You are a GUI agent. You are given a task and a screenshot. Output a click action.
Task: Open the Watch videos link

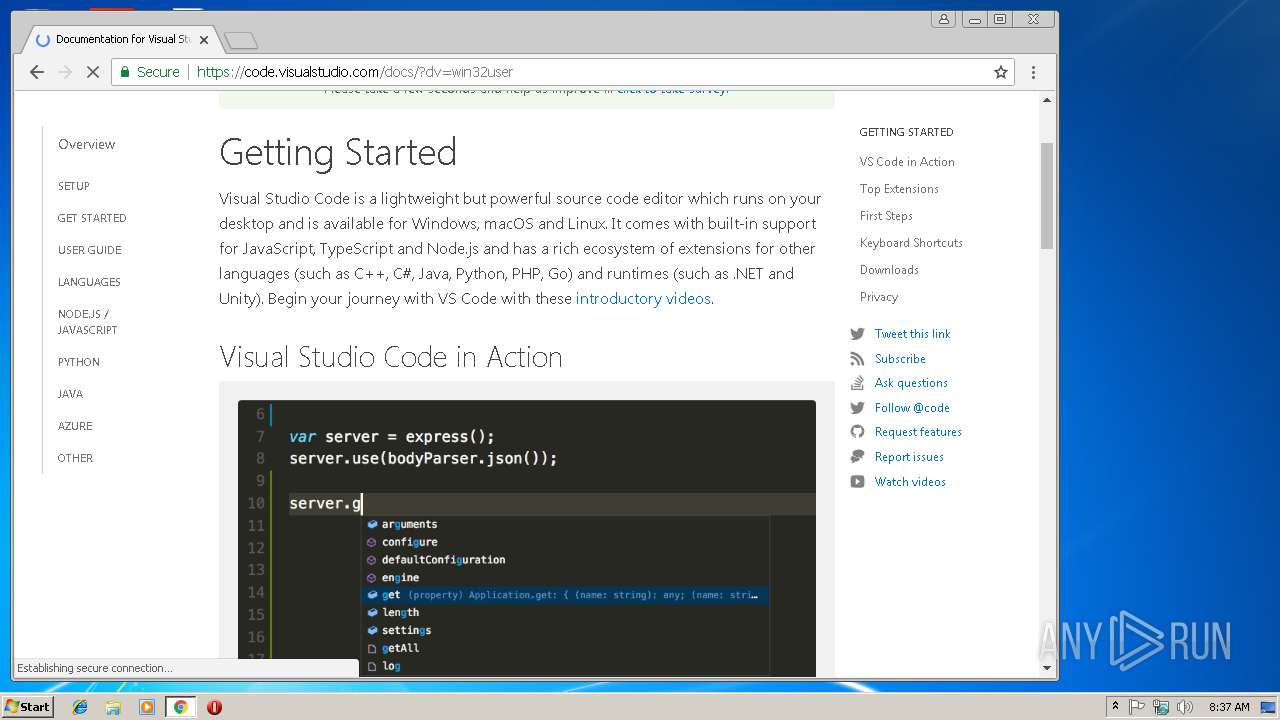(x=910, y=482)
